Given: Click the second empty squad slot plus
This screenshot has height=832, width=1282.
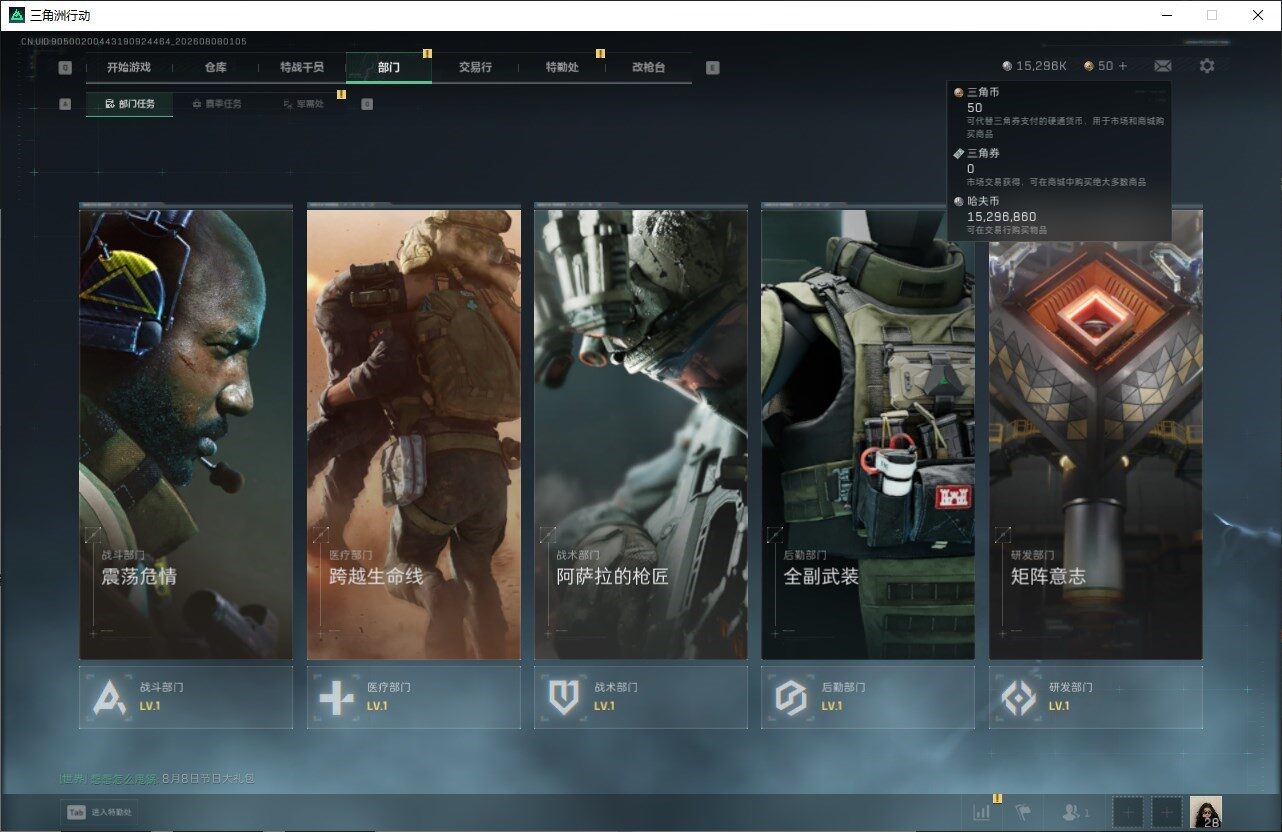Looking at the screenshot, I should point(1166,813).
